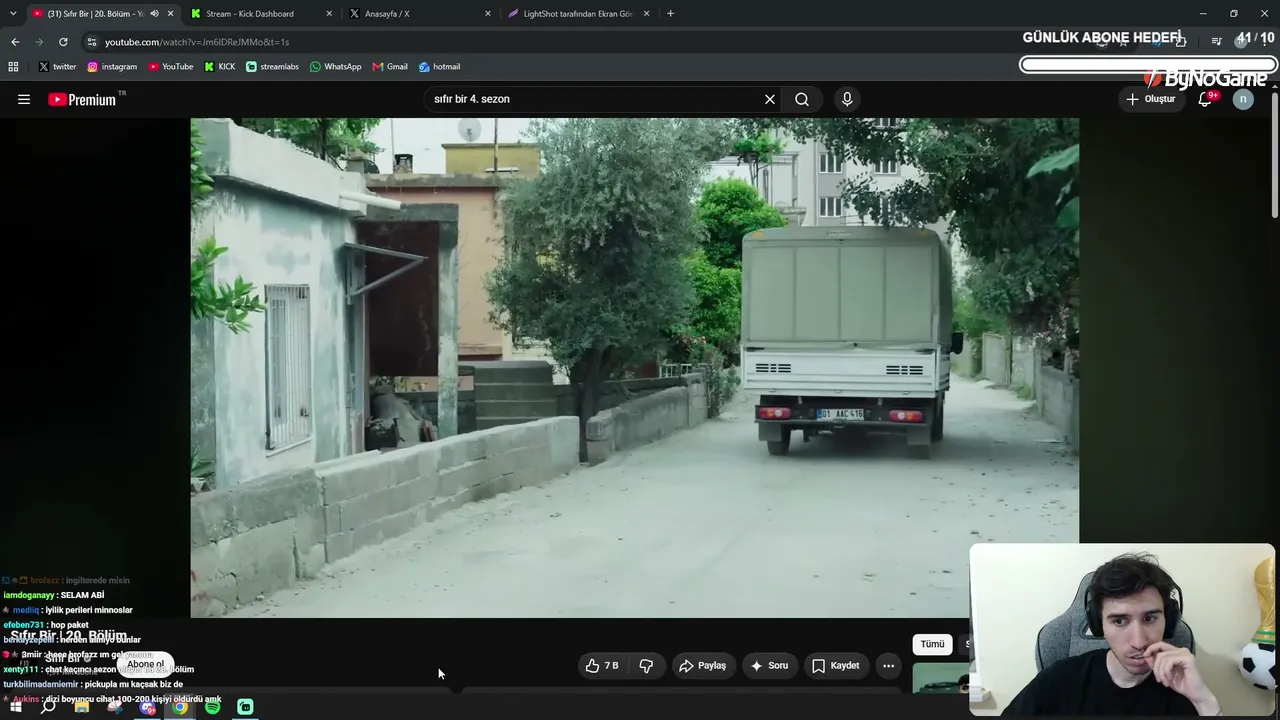Dislike the video with thumbs down
Screen dimensions: 1280x720
[646, 666]
